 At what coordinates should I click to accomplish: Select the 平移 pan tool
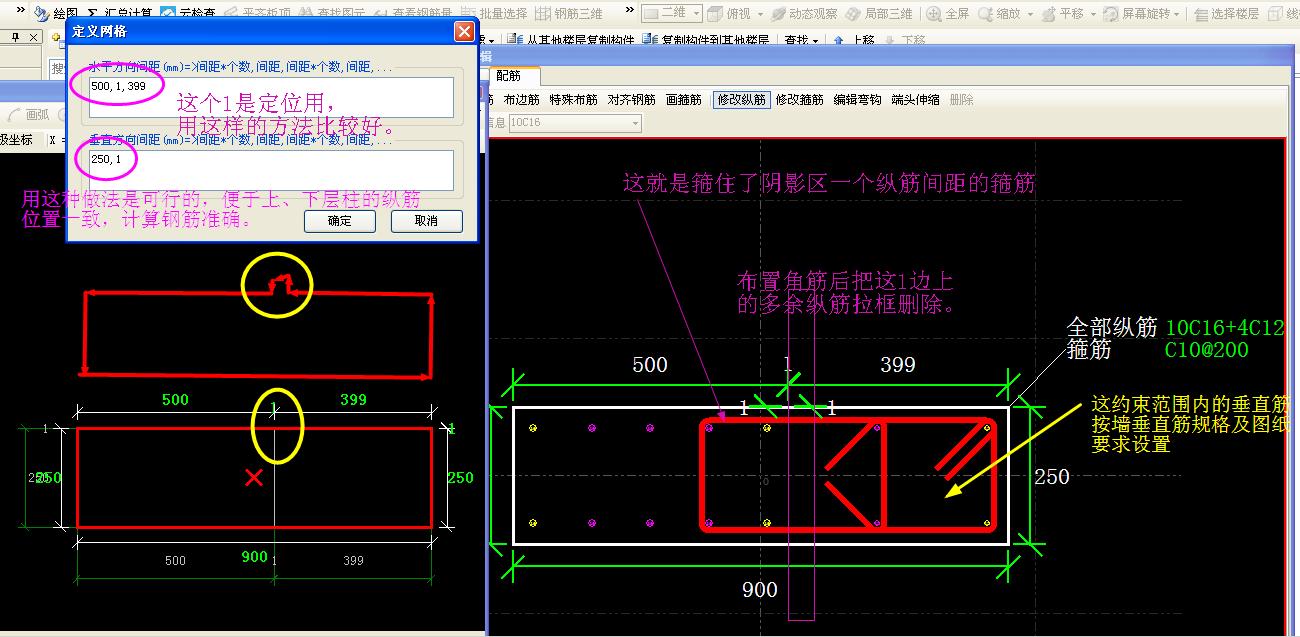click(1062, 14)
